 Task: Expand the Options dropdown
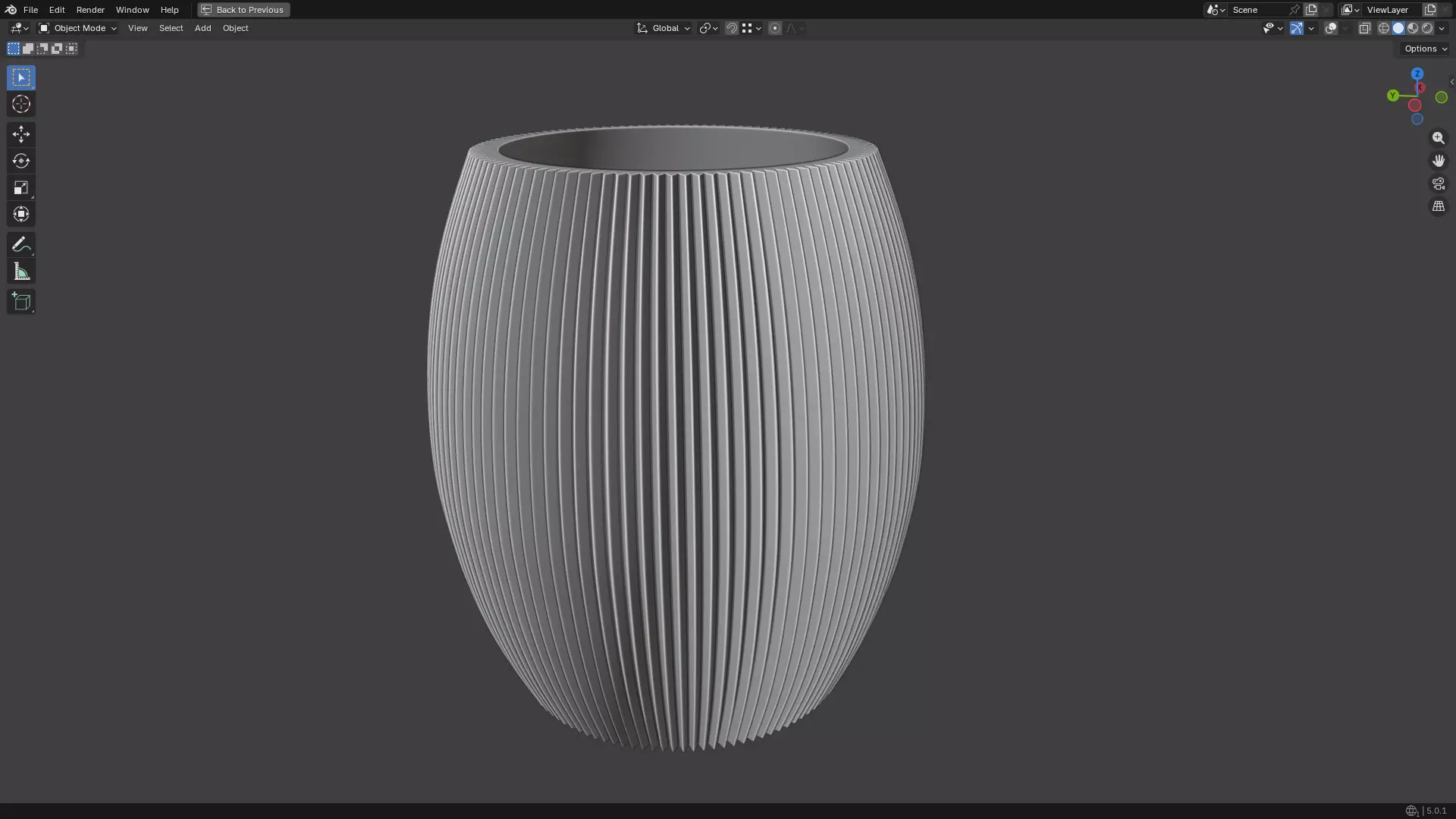pyautogui.click(x=1425, y=49)
